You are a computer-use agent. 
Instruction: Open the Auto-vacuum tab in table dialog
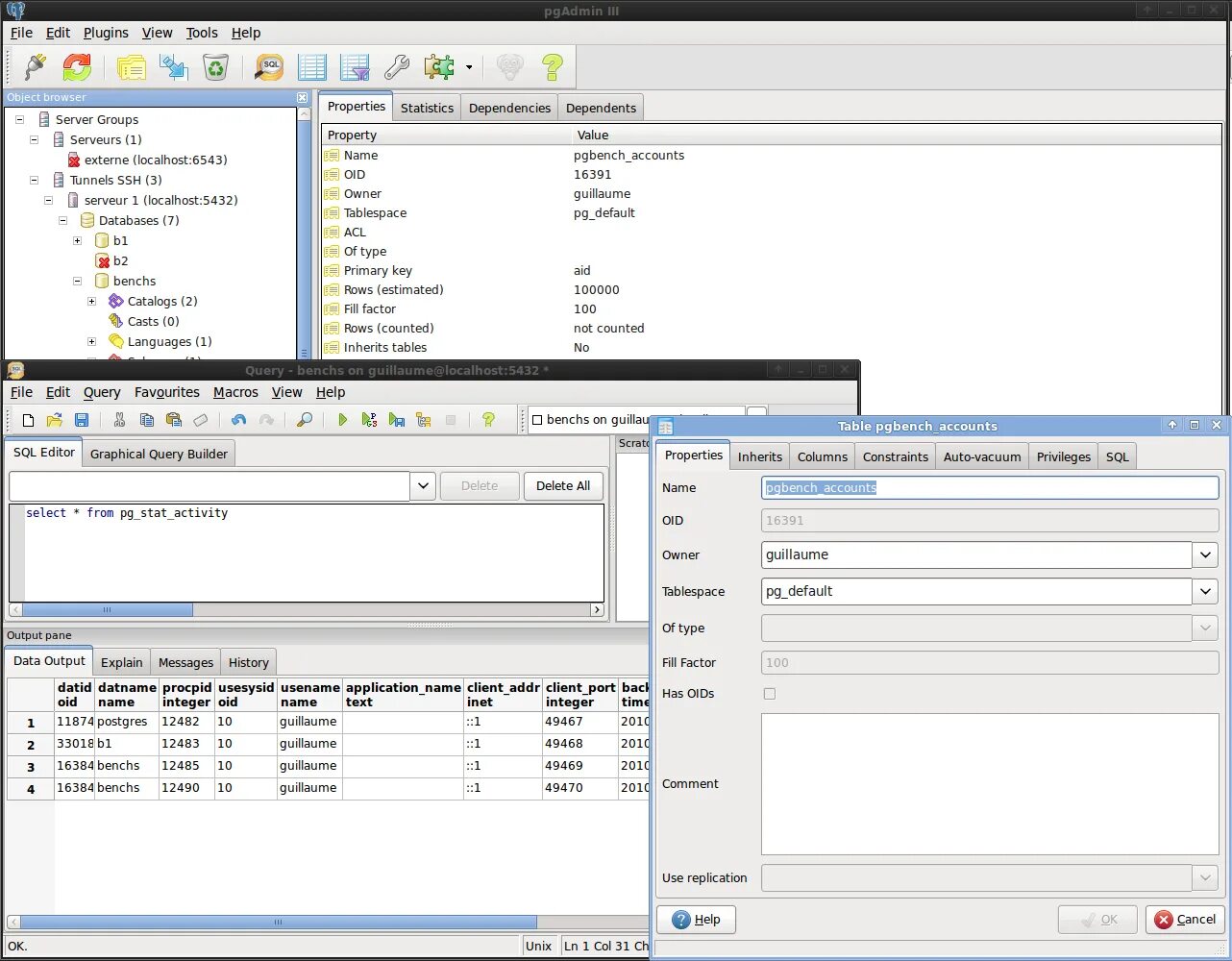pos(982,456)
